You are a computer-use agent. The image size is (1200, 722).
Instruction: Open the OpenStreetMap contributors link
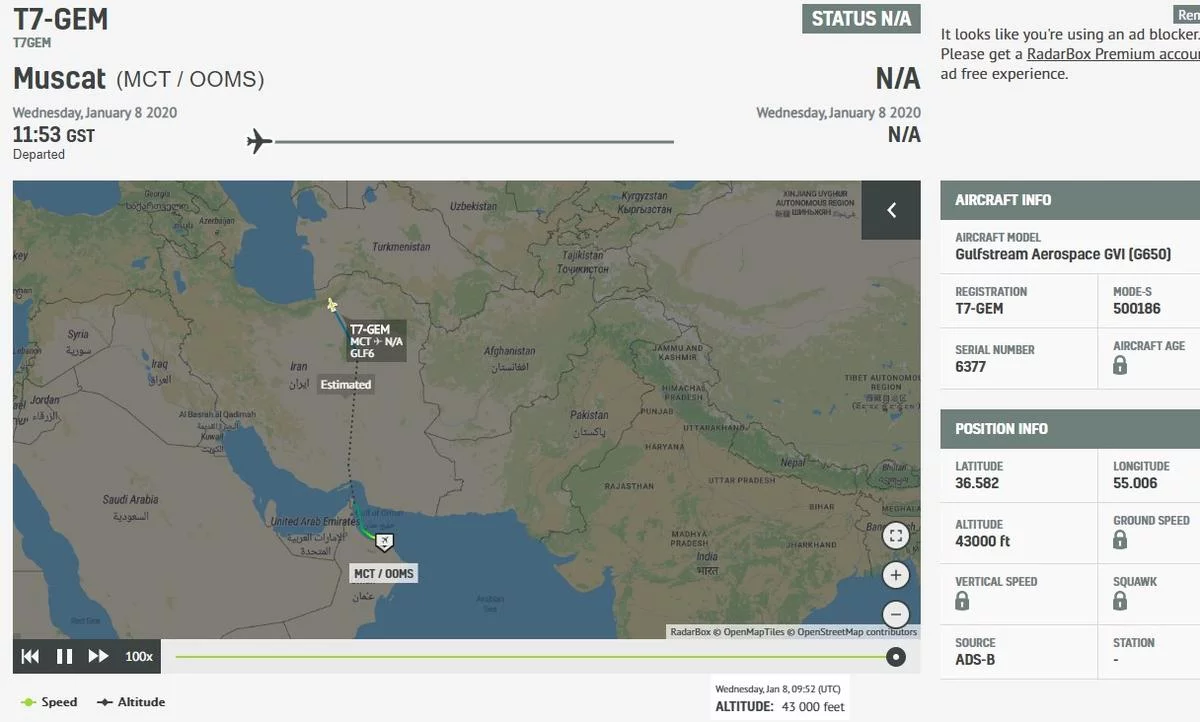pos(857,632)
